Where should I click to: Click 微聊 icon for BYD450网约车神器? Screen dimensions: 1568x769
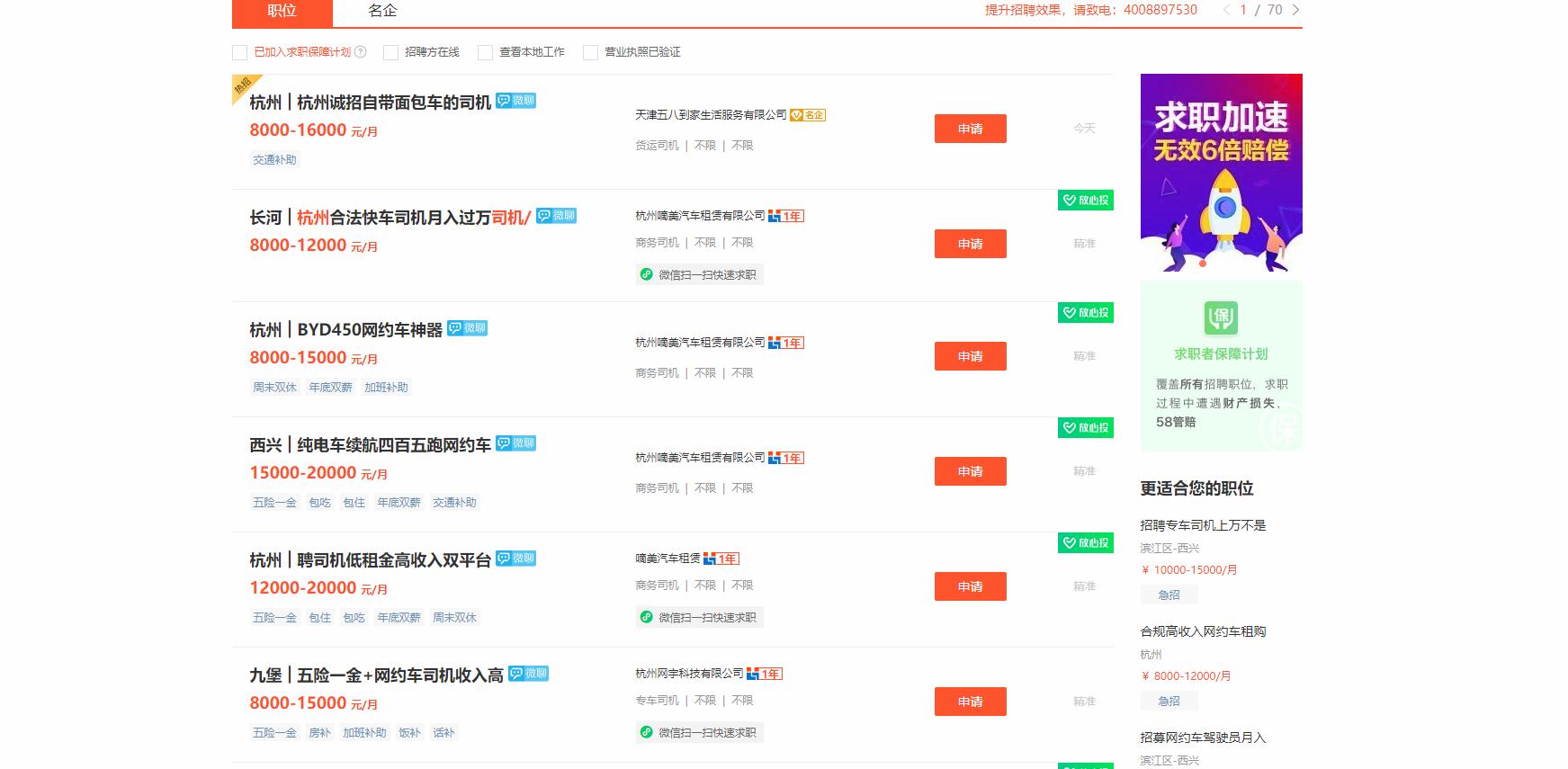[468, 328]
